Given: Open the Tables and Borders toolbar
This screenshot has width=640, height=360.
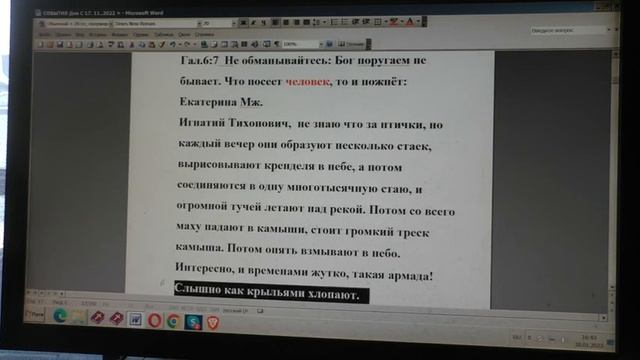Looking at the screenshot, I should pos(213,44).
